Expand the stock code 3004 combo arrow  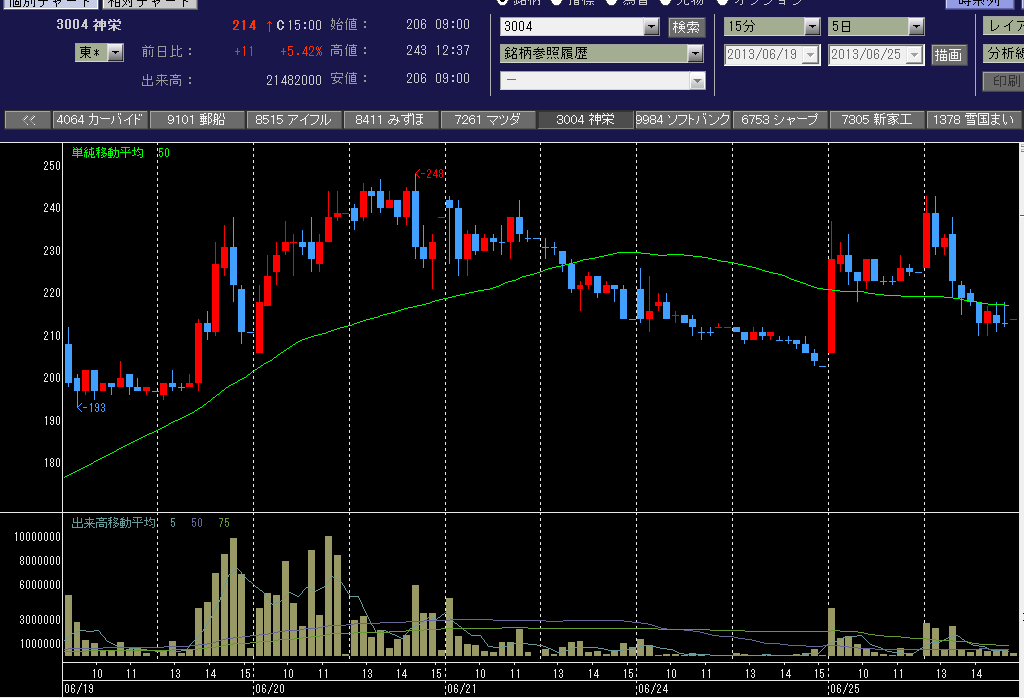[652, 27]
